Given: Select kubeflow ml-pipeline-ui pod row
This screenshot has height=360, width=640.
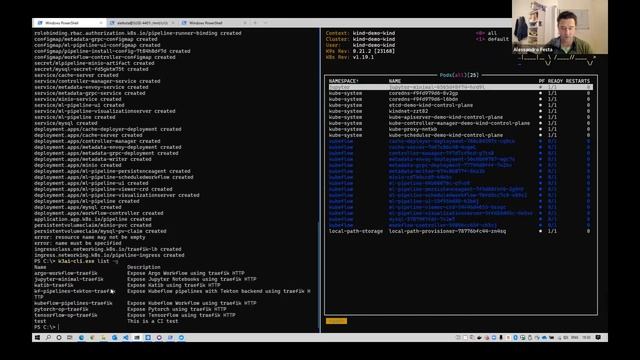Looking at the screenshot, I should (460, 201).
